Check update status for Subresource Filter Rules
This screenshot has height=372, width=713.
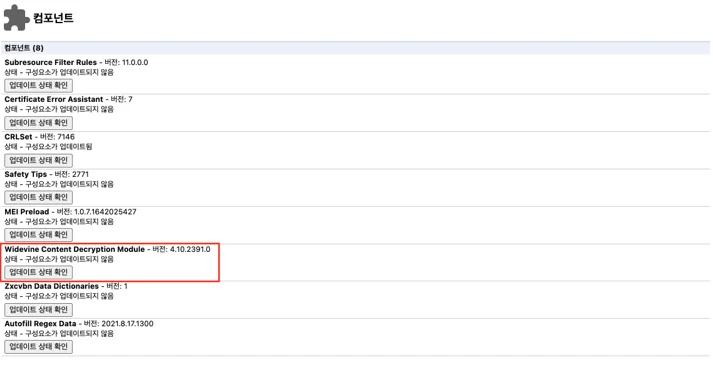point(39,85)
